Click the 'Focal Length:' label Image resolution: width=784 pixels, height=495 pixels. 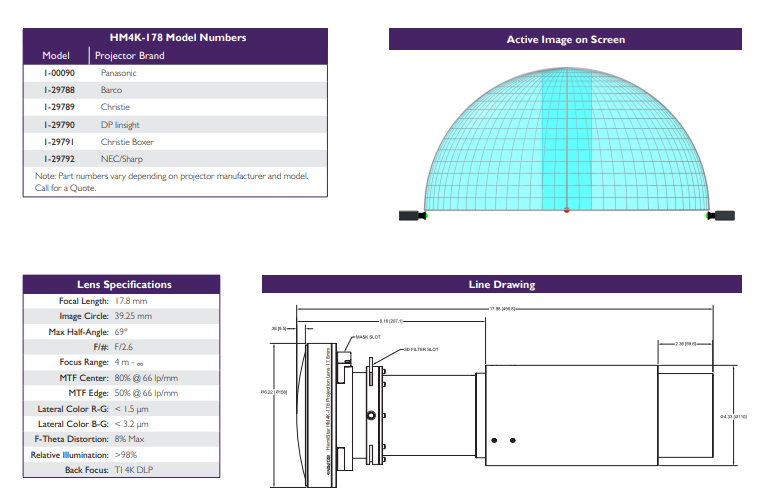tap(84, 301)
